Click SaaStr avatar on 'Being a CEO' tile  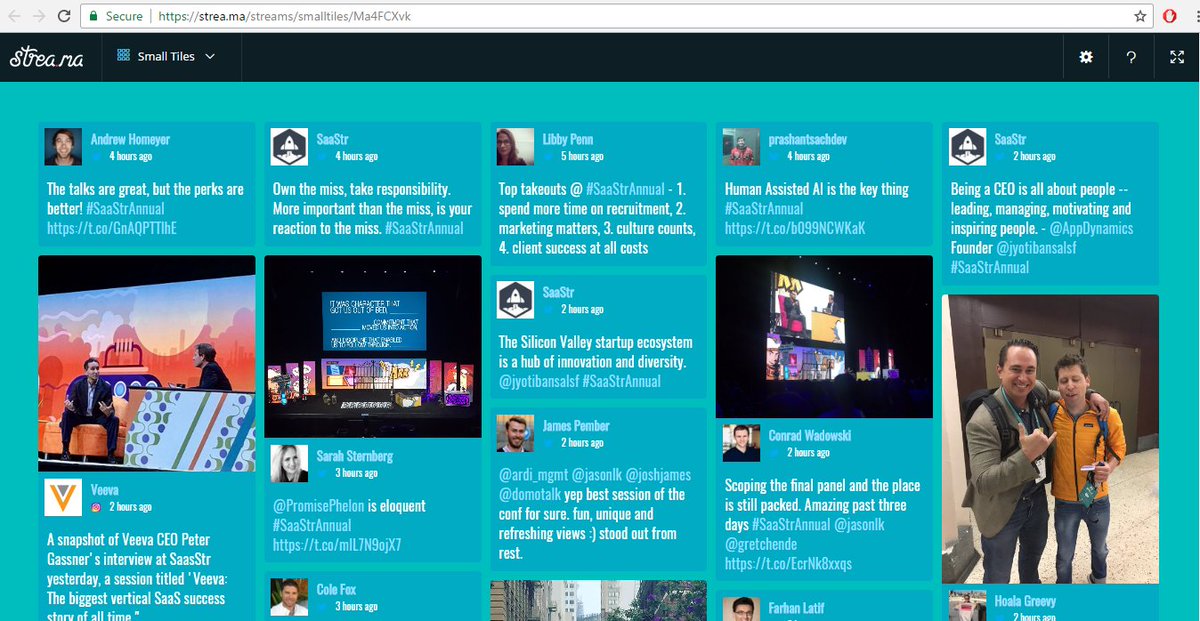coord(967,147)
